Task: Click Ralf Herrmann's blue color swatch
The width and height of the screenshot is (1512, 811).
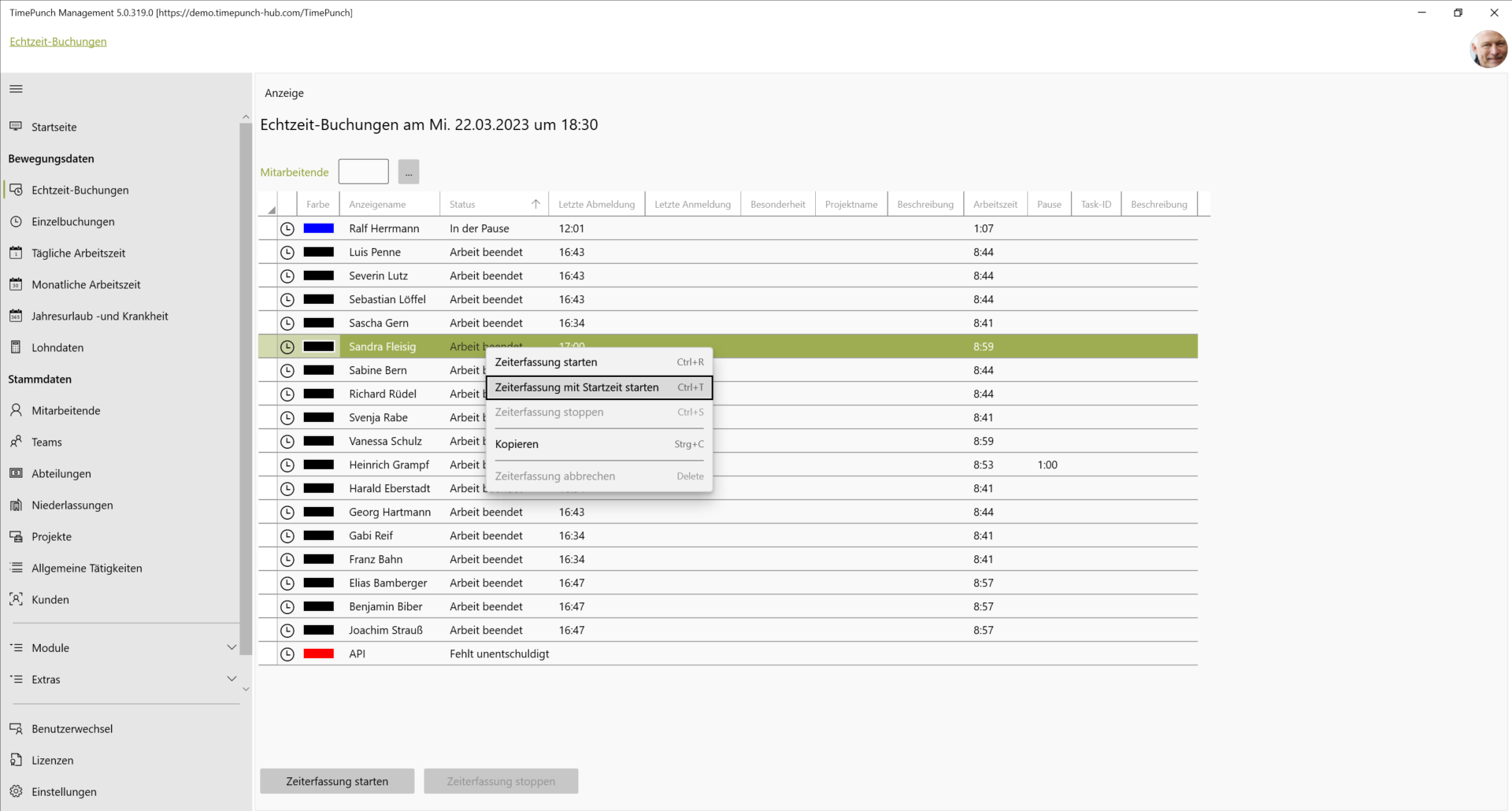Action: pyautogui.click(x=319, y=228)
